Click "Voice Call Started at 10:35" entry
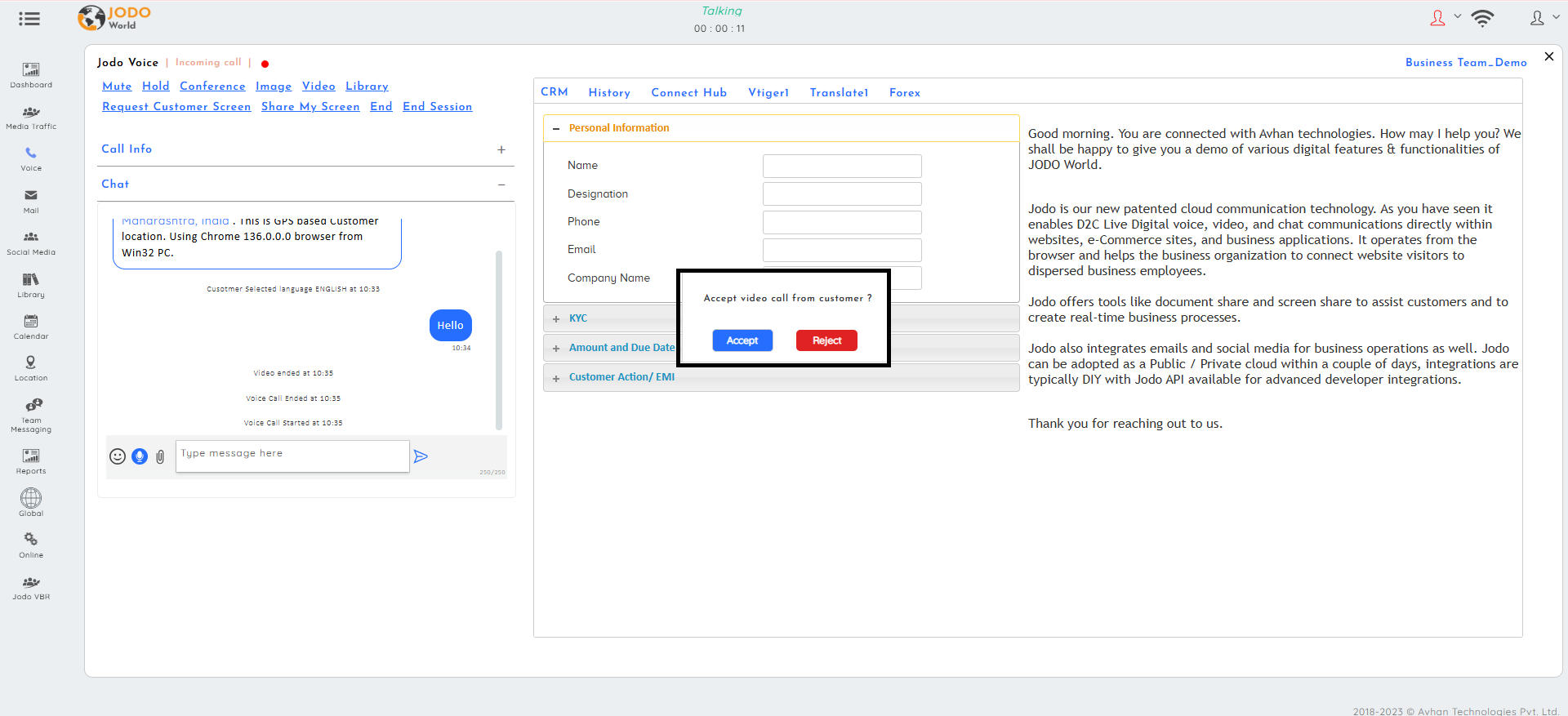The image size is (1568, 716). pos(293,423)
